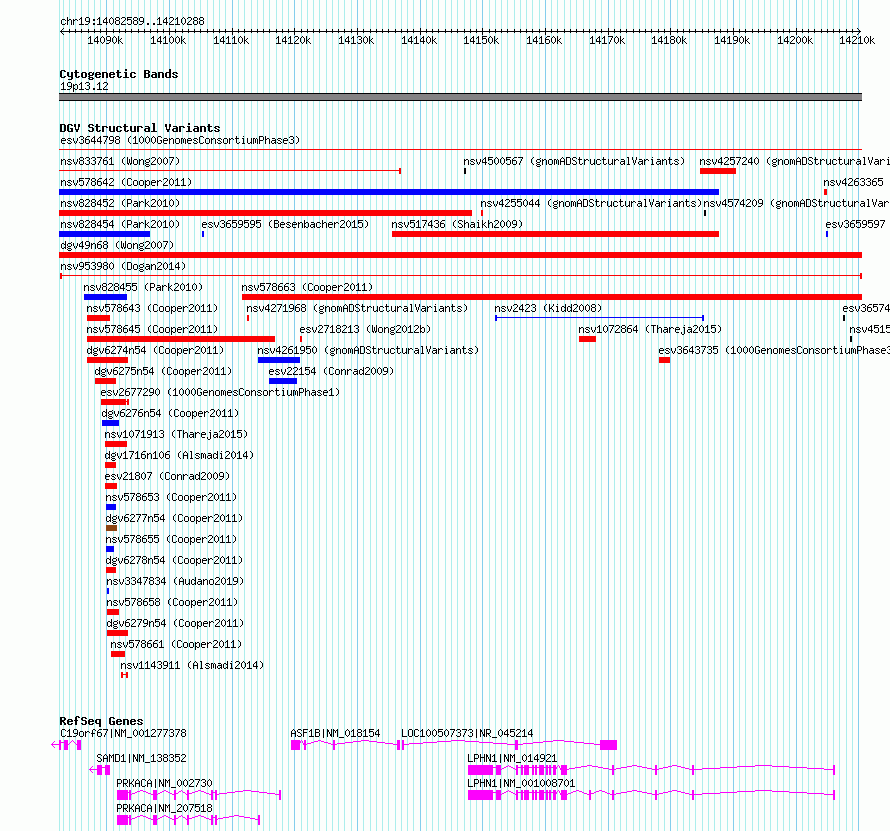890x831 pixels.
Task: Click the Cytogenetic Bands track title
Action: [x=119, y=74]
